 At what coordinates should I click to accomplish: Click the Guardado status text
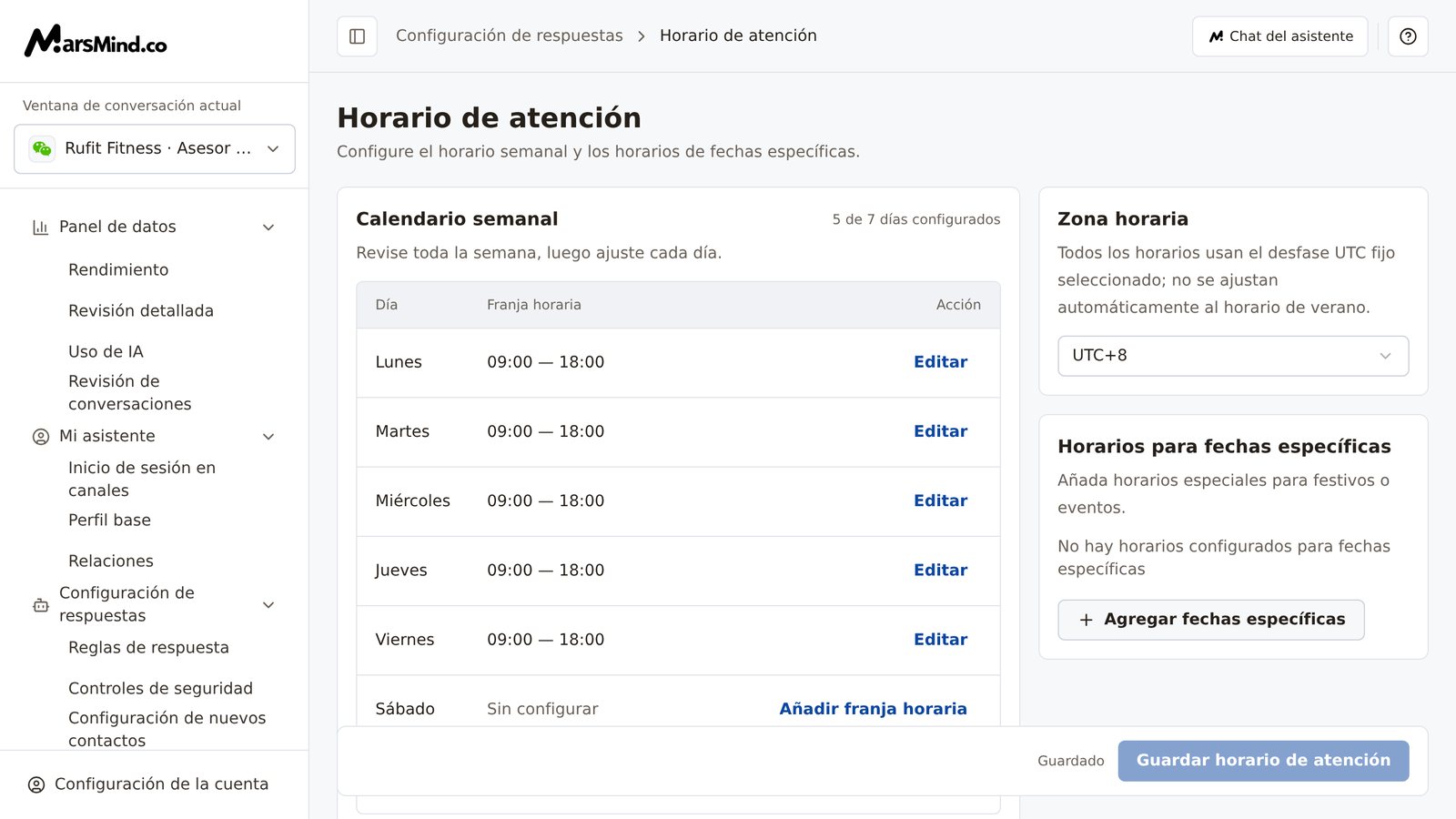click(x=1071, y=761)
